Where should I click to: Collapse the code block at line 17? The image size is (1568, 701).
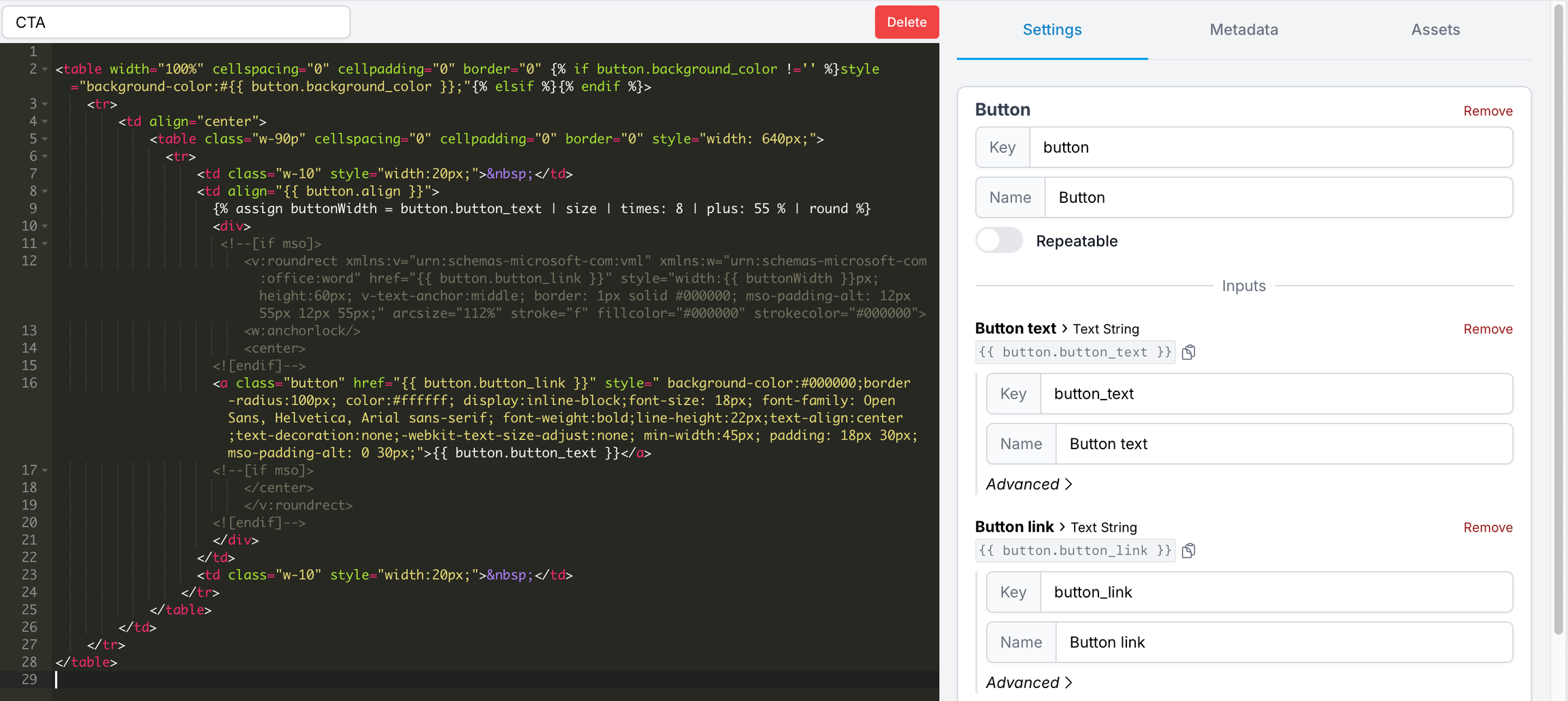coord(44,470)
